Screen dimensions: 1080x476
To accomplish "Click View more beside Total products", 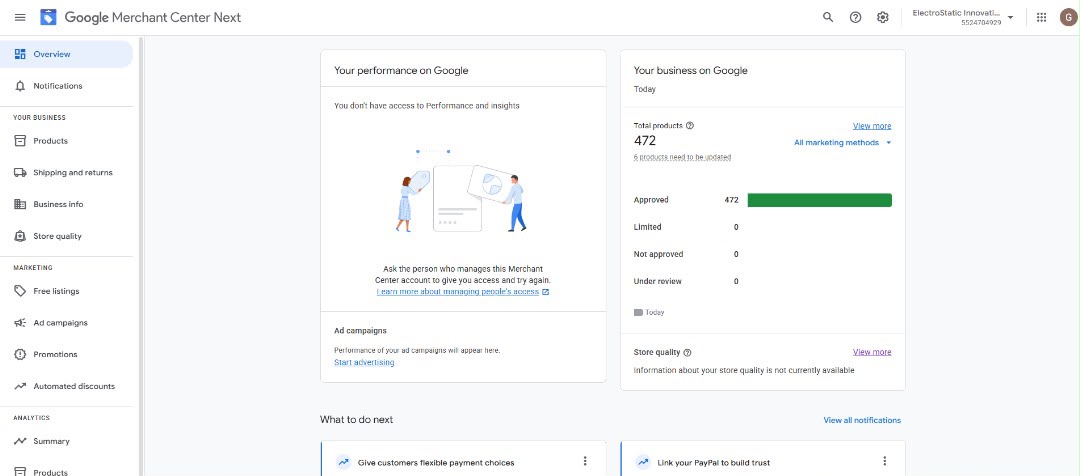I will (x=871, y=126).
